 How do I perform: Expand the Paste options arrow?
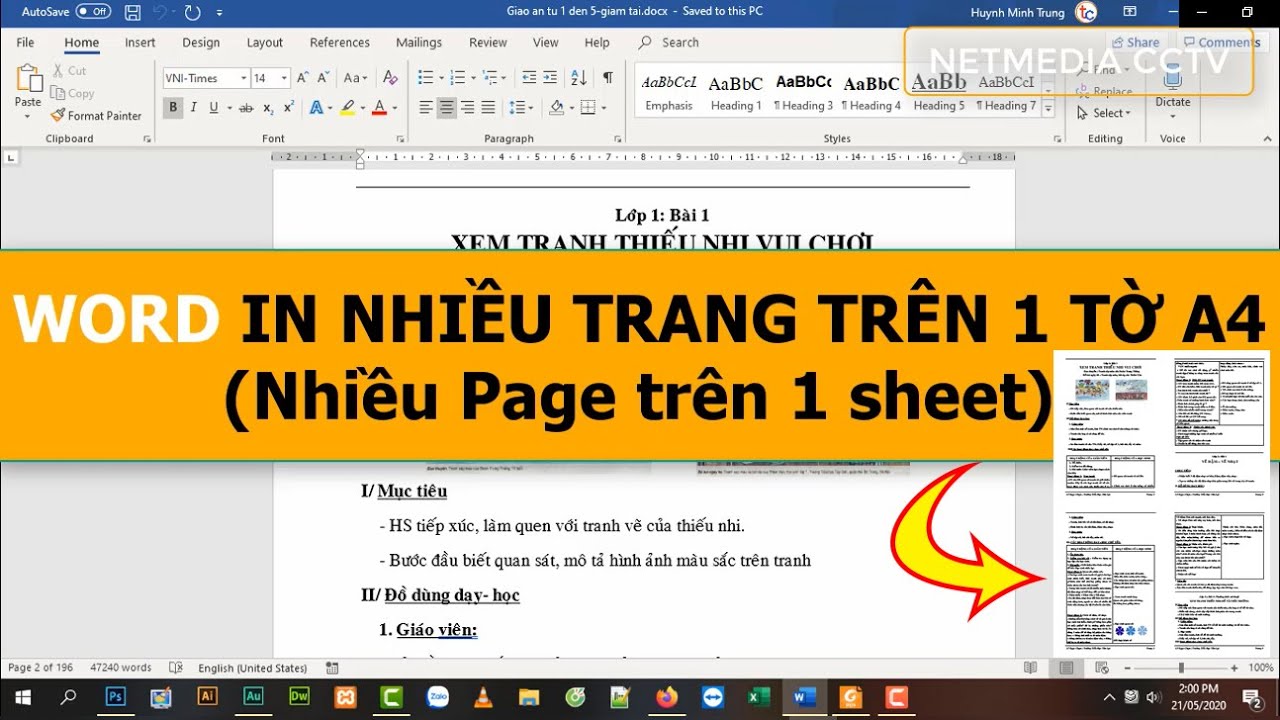tap(28, 115)
